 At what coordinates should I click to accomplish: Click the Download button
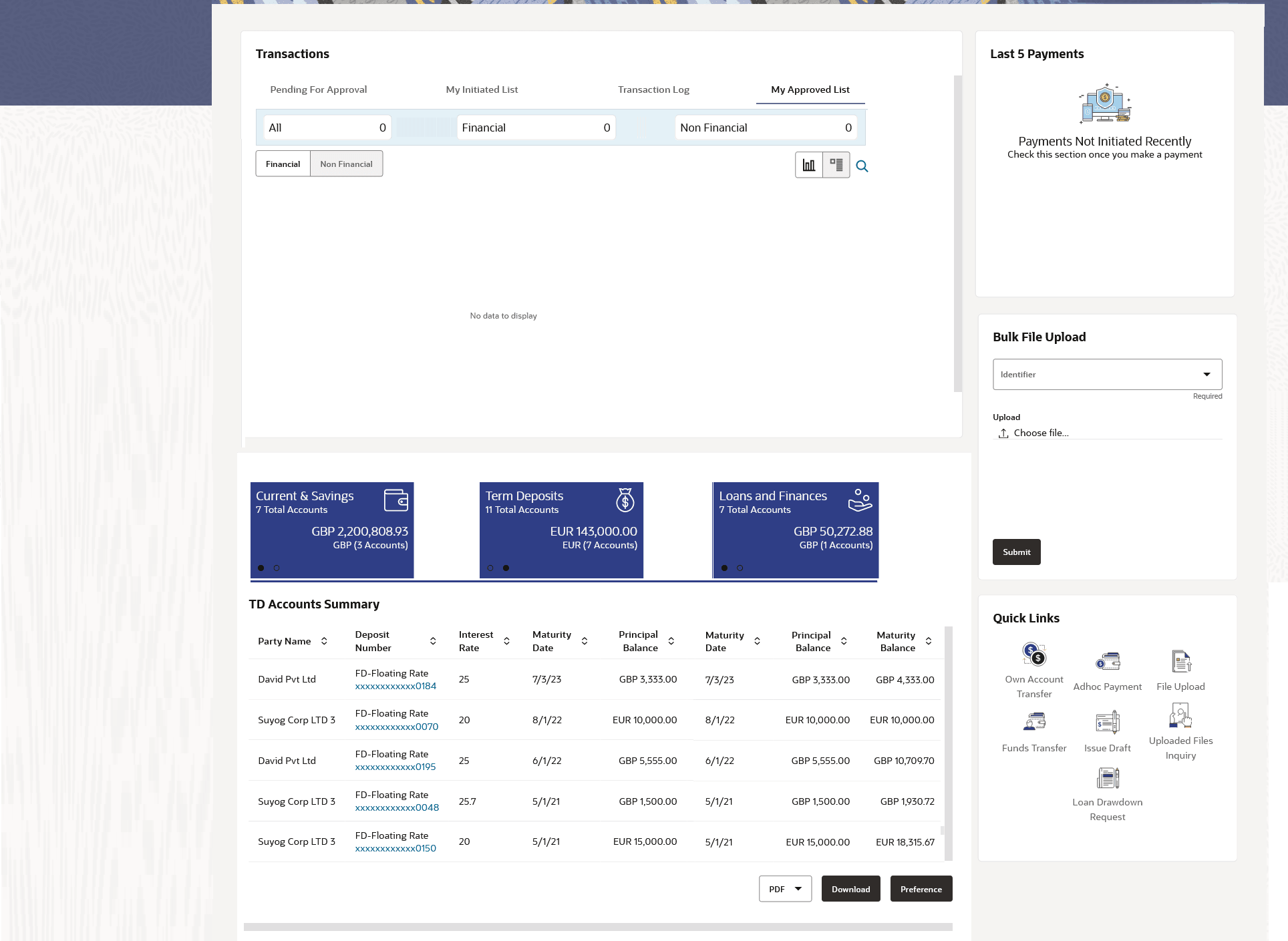coord(850,890)
